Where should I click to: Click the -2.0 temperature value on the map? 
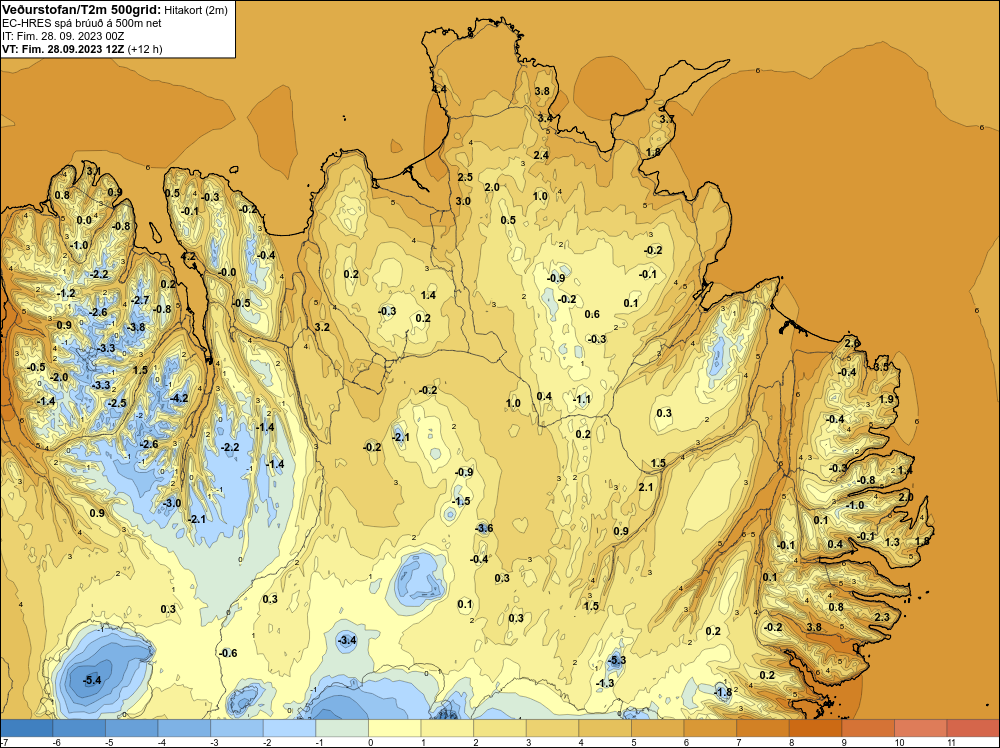(59, 378)
